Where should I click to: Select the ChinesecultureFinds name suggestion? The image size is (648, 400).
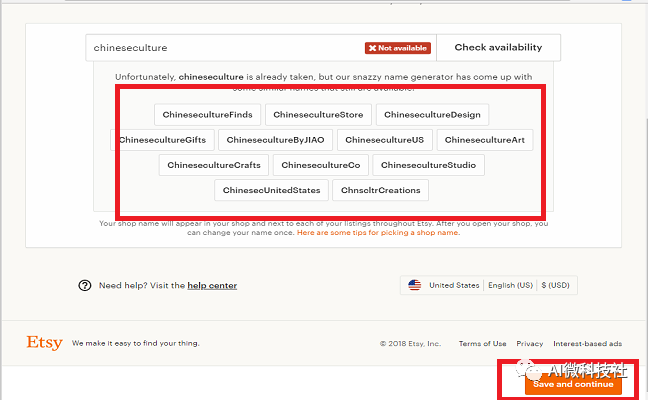[207, 114]
